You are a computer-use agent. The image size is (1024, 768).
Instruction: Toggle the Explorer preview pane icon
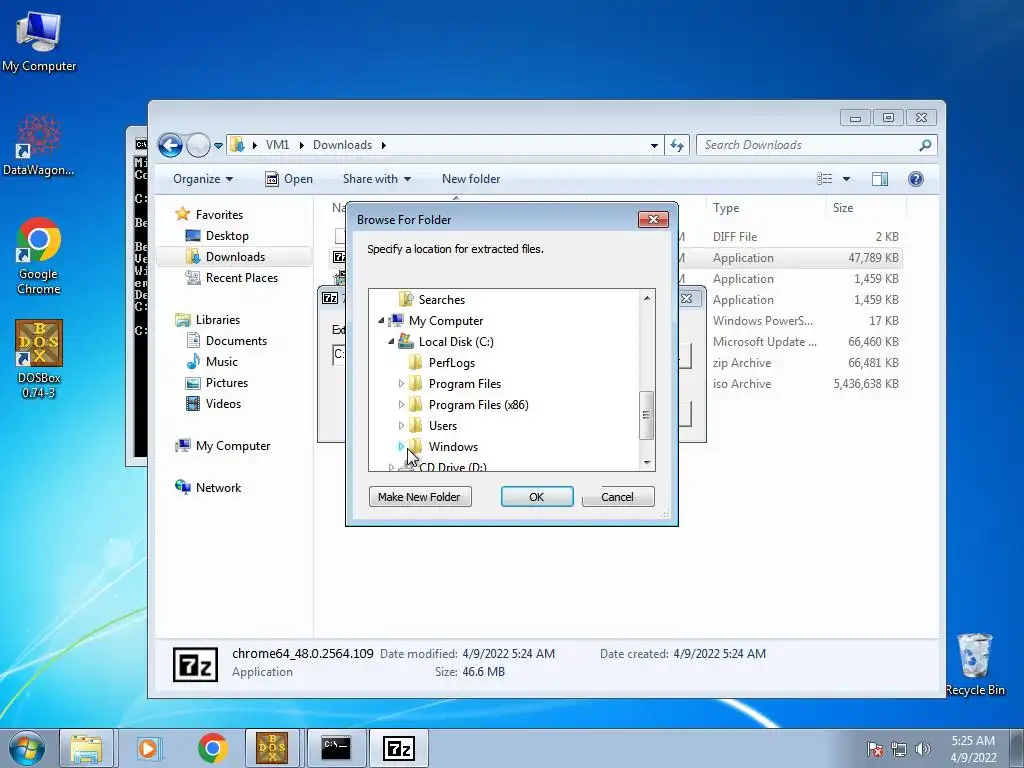point(880,179)
